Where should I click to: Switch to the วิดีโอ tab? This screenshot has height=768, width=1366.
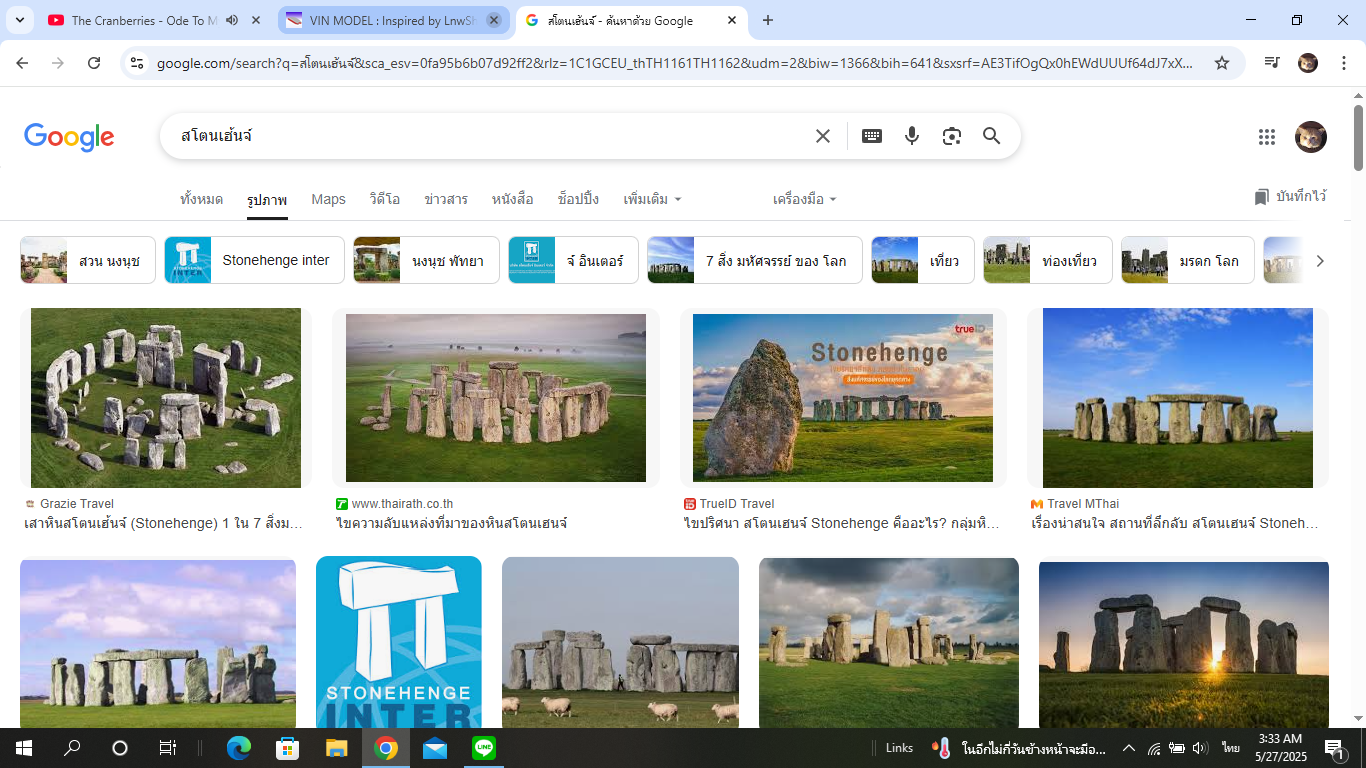(x=384, y=199)
